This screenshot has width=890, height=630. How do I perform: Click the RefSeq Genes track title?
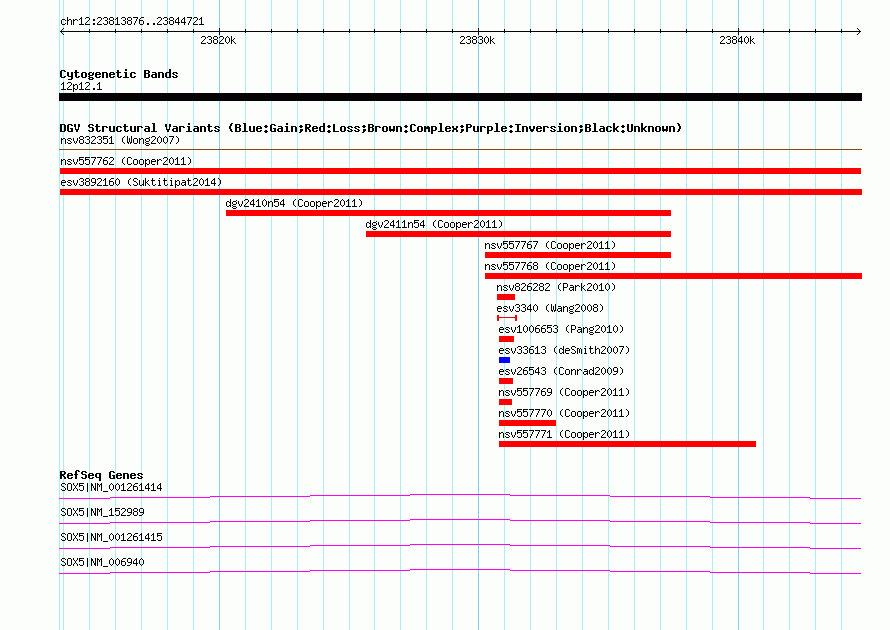click(102, 475)
